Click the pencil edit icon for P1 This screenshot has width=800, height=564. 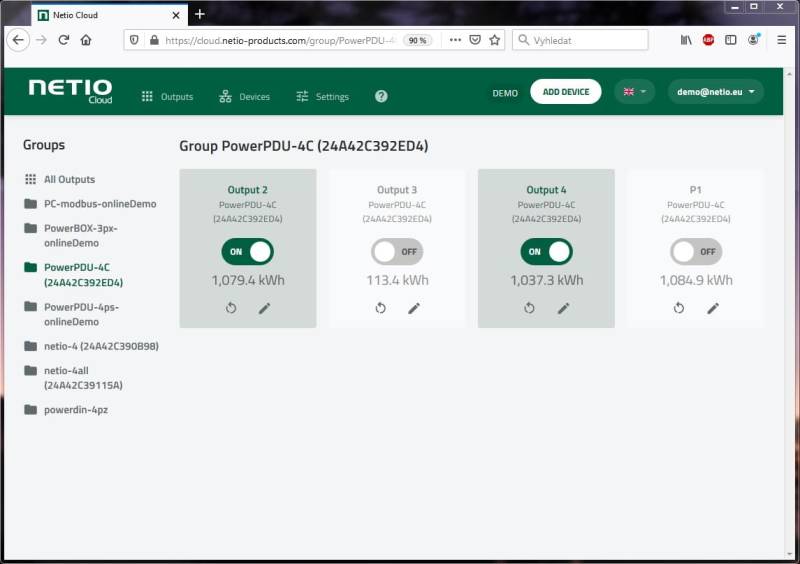713,308
